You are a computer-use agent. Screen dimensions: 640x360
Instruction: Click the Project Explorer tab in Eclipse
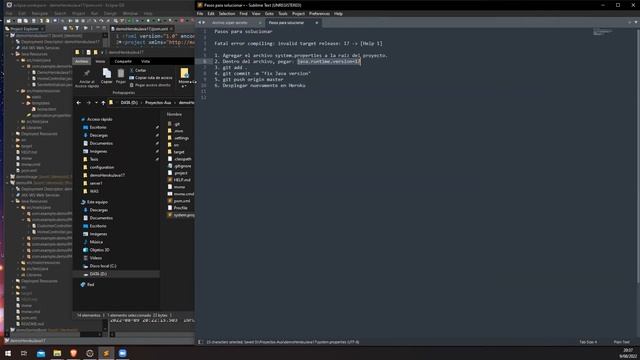click(x=25, y=29)
